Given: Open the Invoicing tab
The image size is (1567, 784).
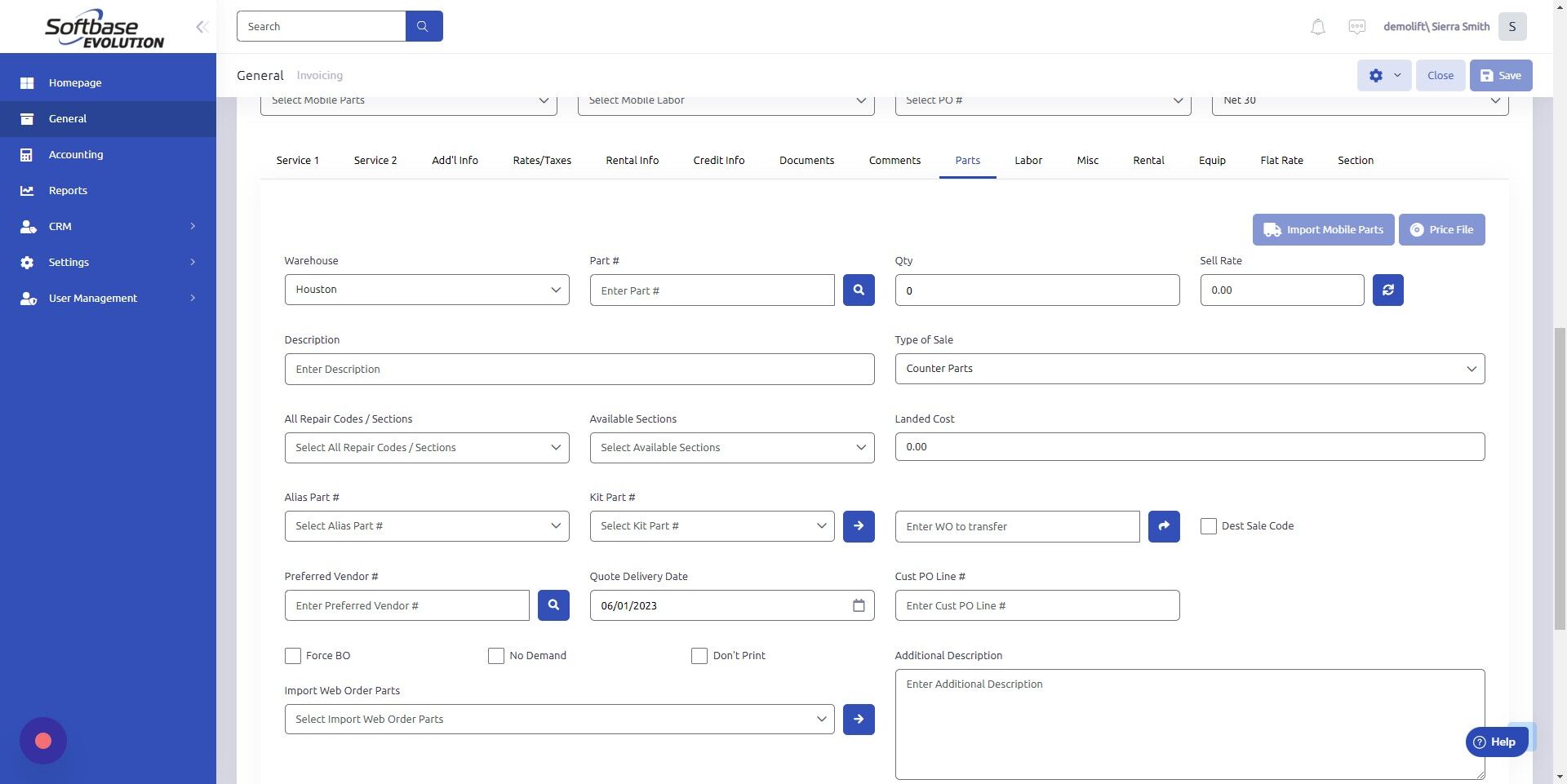Looking at the screenshot, I should (x=319, y=75).
